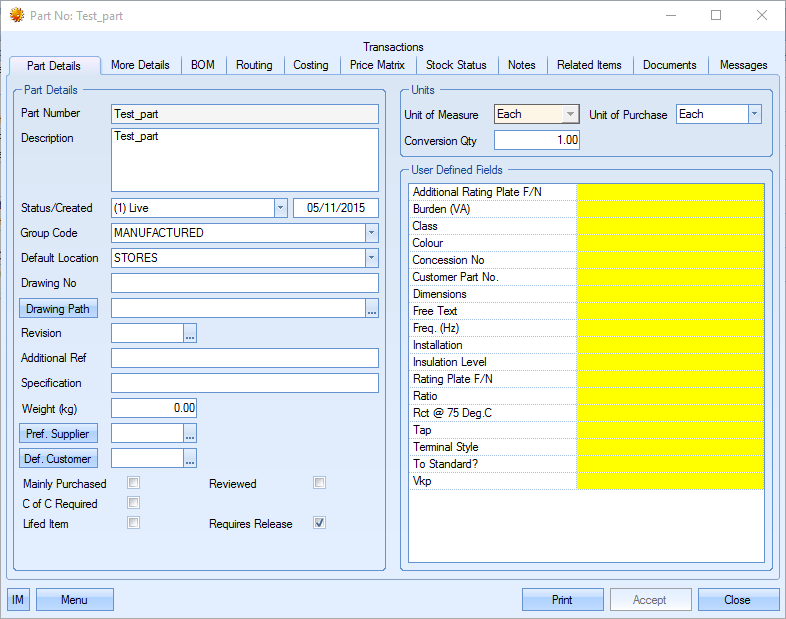The image size is (786, 619).
Task: Open the Stock Status tab
Action: coord(456,65)
